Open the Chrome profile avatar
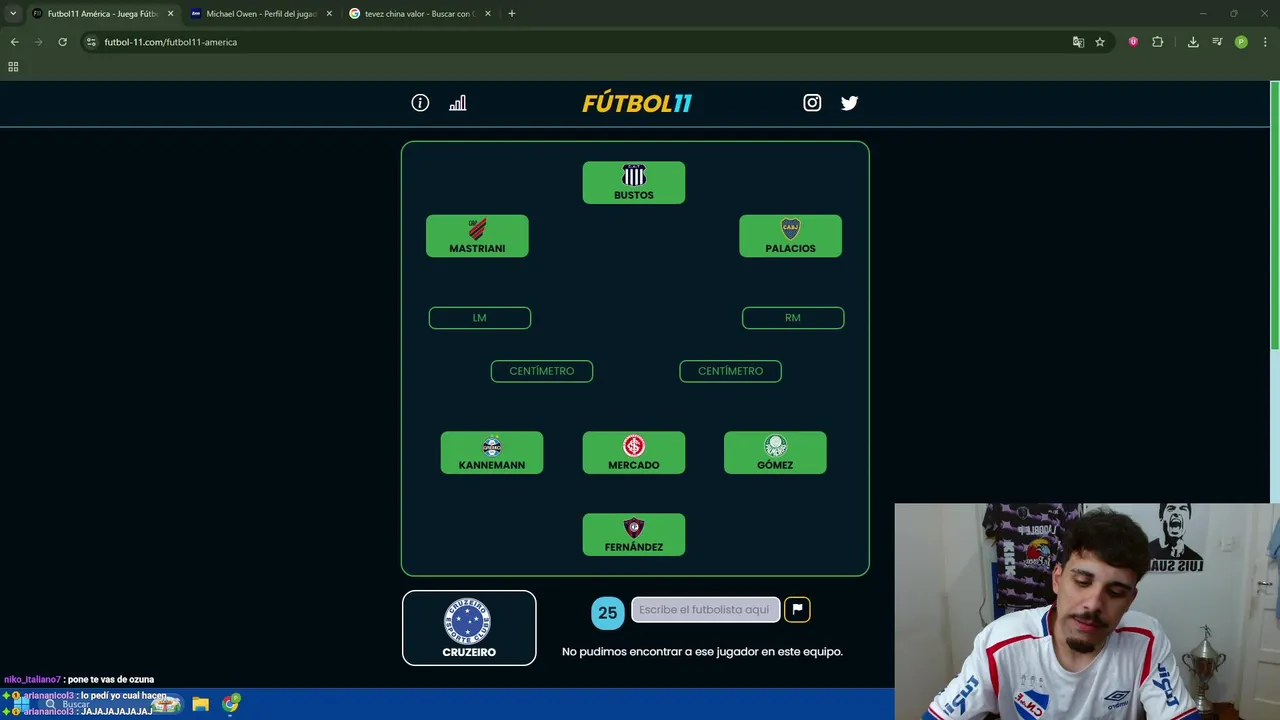 [x=1241, y=42]
